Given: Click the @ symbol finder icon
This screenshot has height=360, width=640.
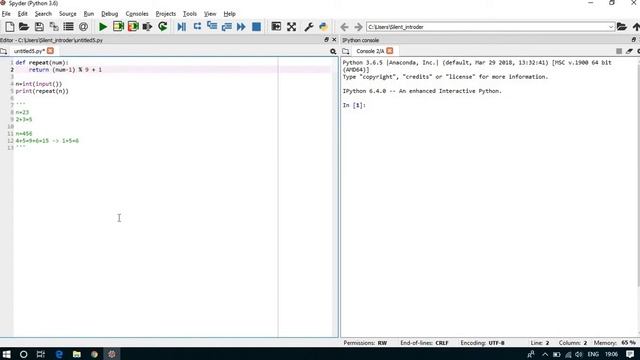Looking at the screenshot, I should (x=83, y=27).
